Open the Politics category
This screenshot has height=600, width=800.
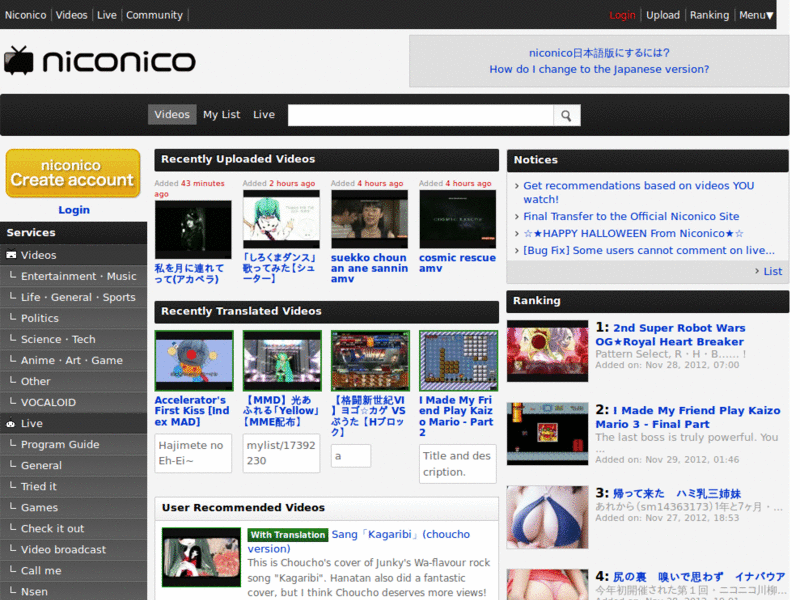(73, 318)
